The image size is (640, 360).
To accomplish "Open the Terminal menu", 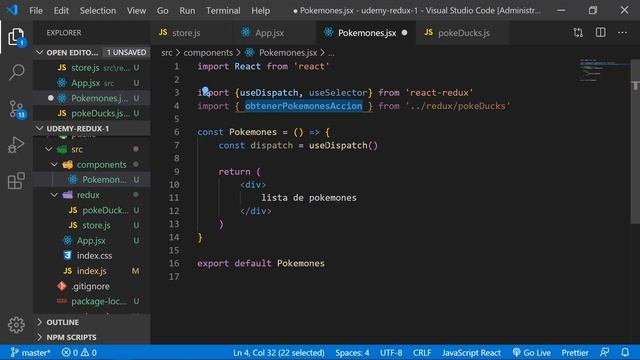I will click(x=223, y=11).
